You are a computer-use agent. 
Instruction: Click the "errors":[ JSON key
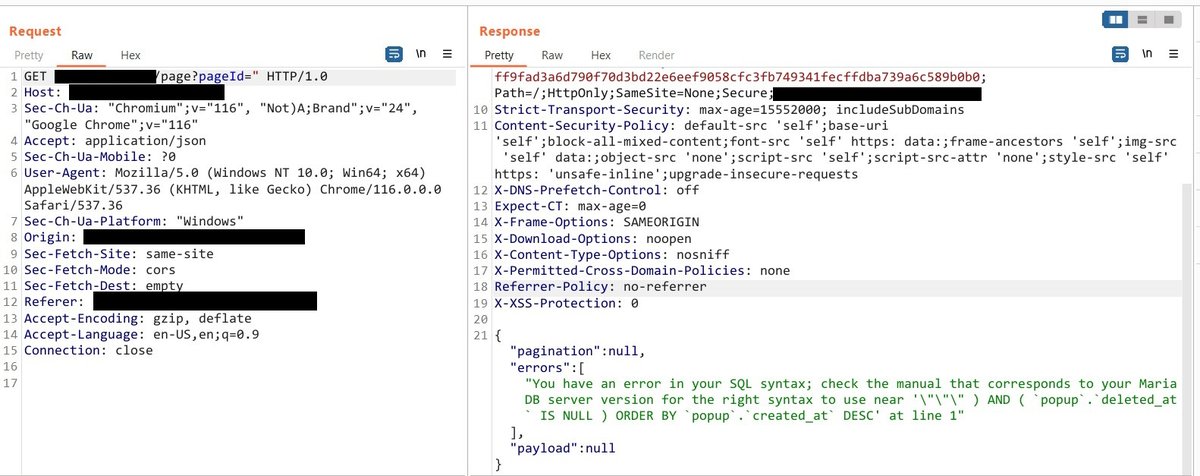pyautogui.click(x=548, y=367)
